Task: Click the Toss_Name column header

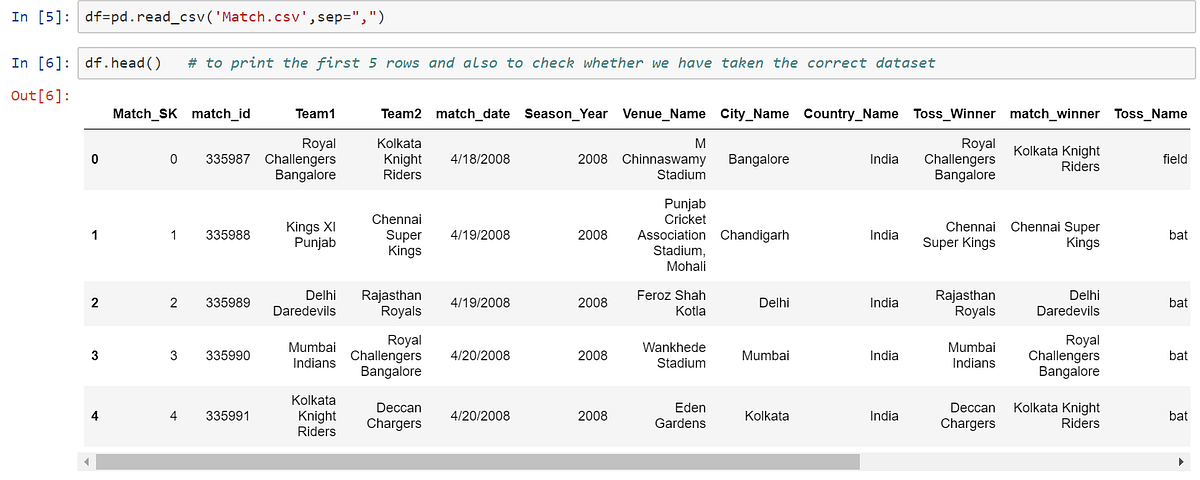Action: 1151,114
